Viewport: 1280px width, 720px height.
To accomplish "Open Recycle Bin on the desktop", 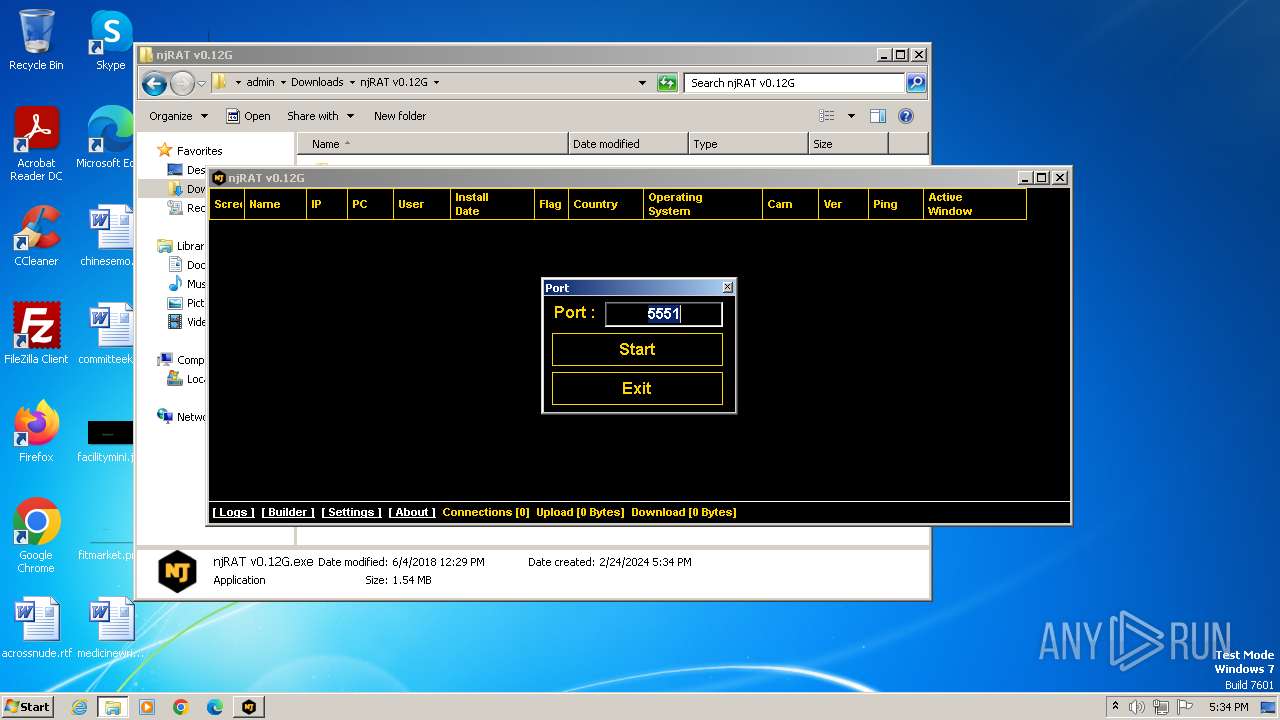I will 36,40.
